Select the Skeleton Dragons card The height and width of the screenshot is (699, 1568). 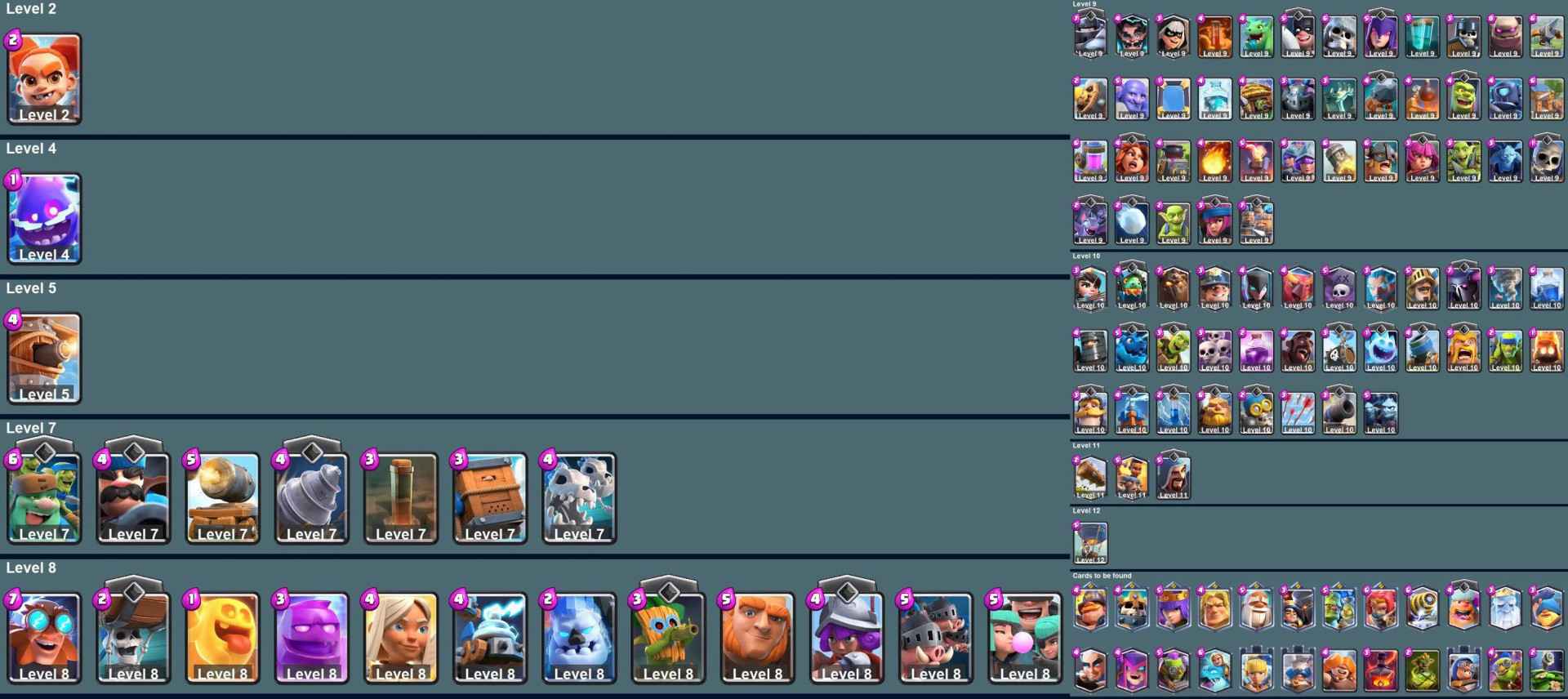click(579, 498)
